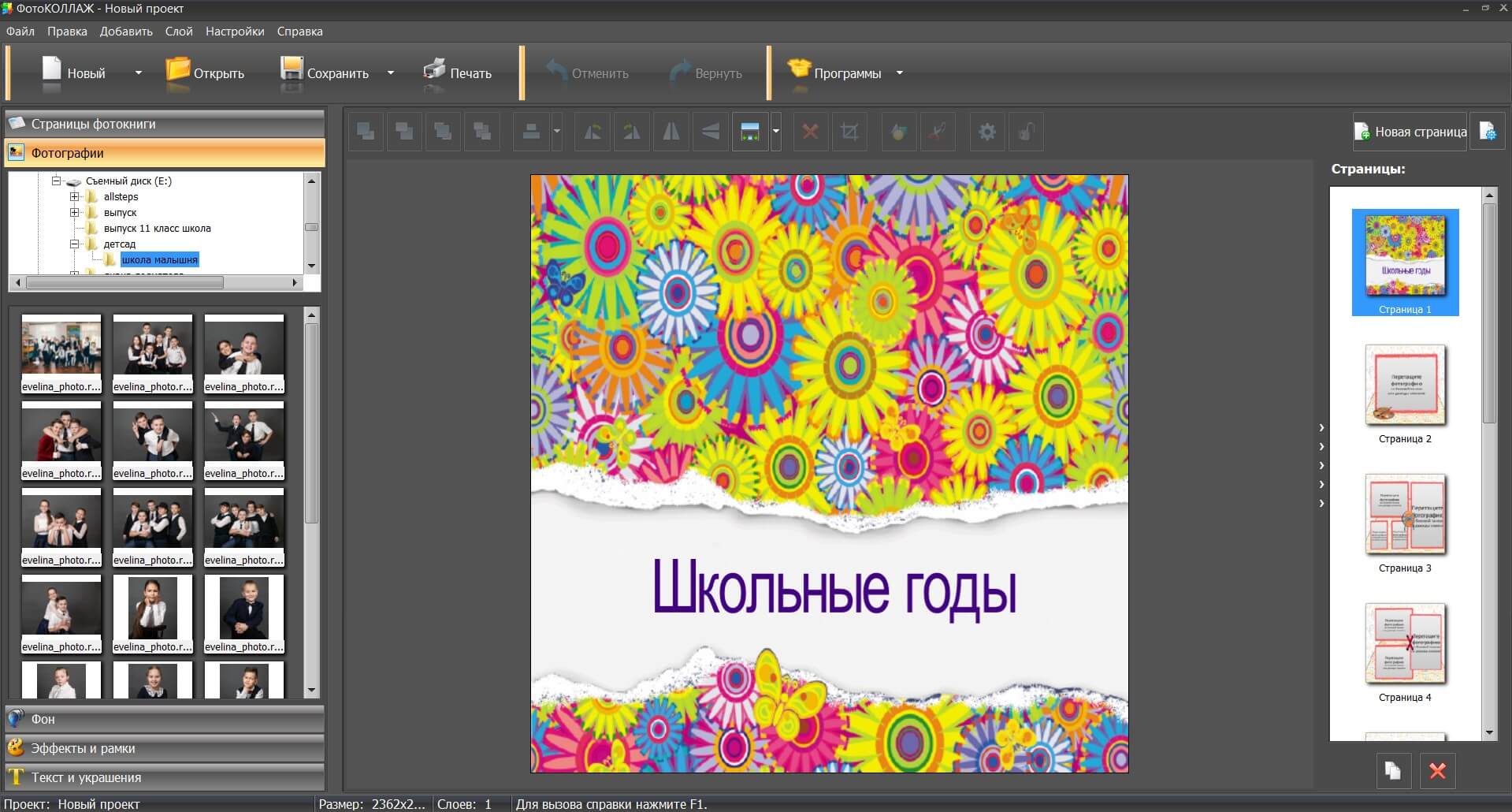
Task: Open the Файл menu
Action: pyautogui.click(x=20, y=32)
